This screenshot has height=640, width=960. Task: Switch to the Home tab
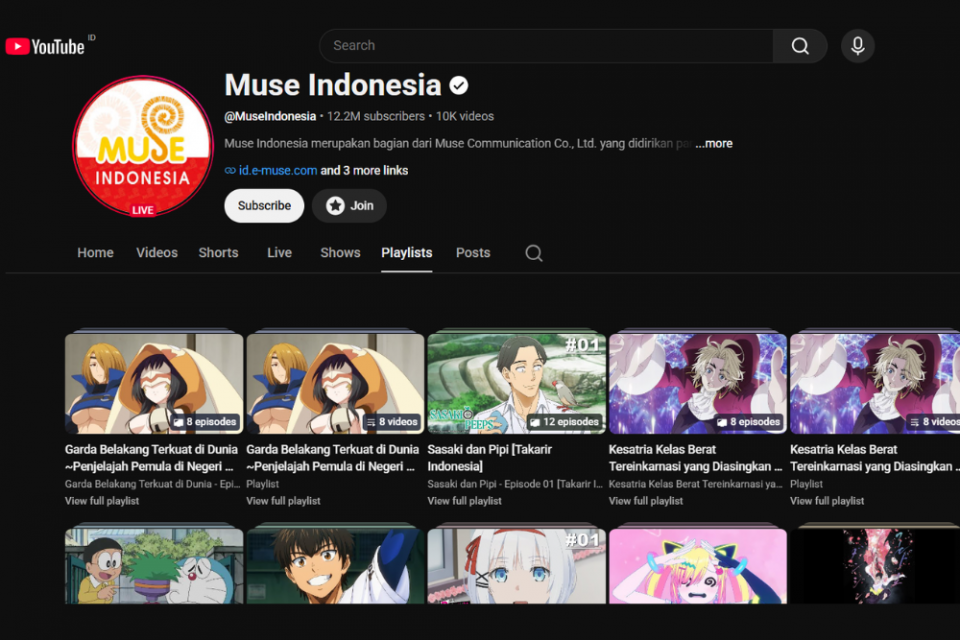point(96,253)
